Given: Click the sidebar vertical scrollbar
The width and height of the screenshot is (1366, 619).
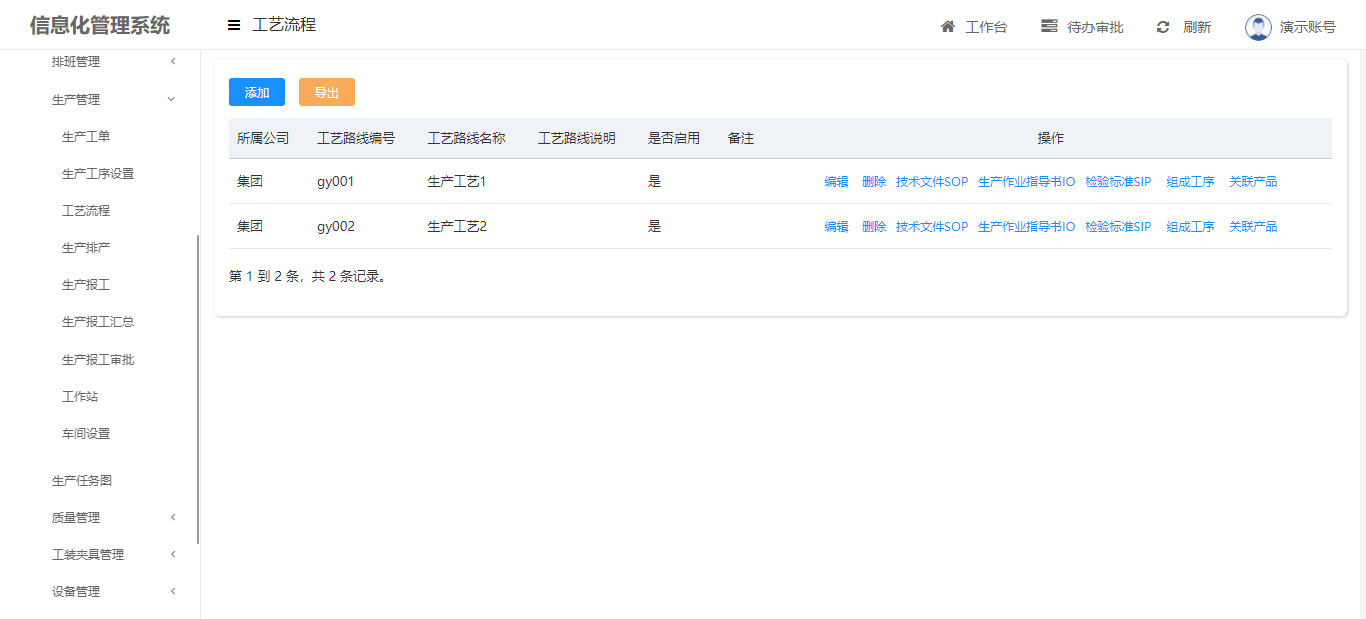Looking at the screenshot, I should click(198, 390).
